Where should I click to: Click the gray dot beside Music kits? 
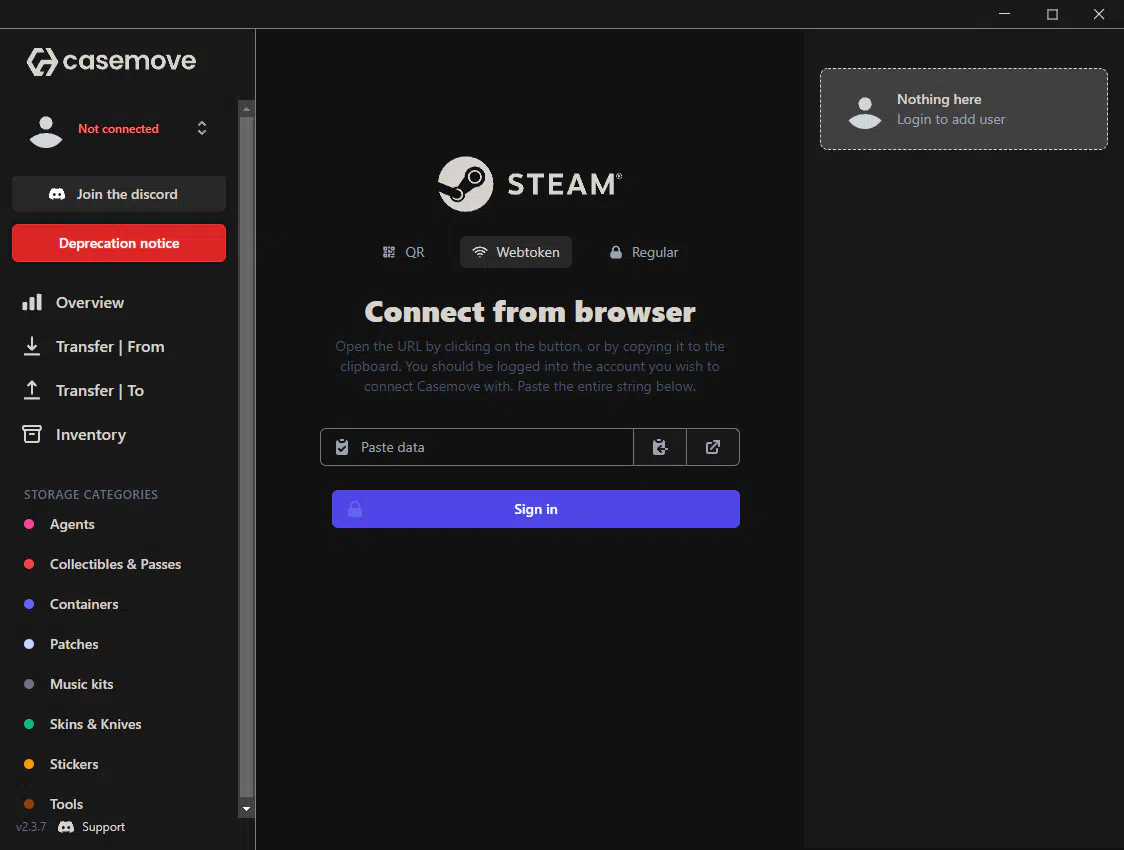[x=29, y=684]
